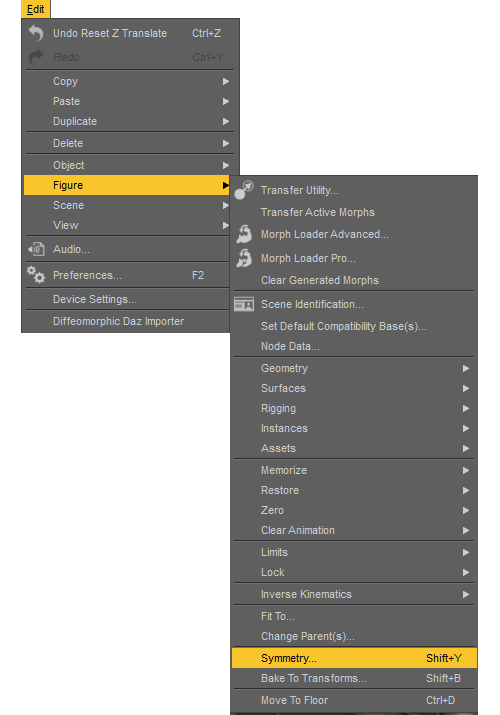500x715 pixels.
Task: Click the Morph Loader Advanced icon
Action: click(x=244, y=234)
